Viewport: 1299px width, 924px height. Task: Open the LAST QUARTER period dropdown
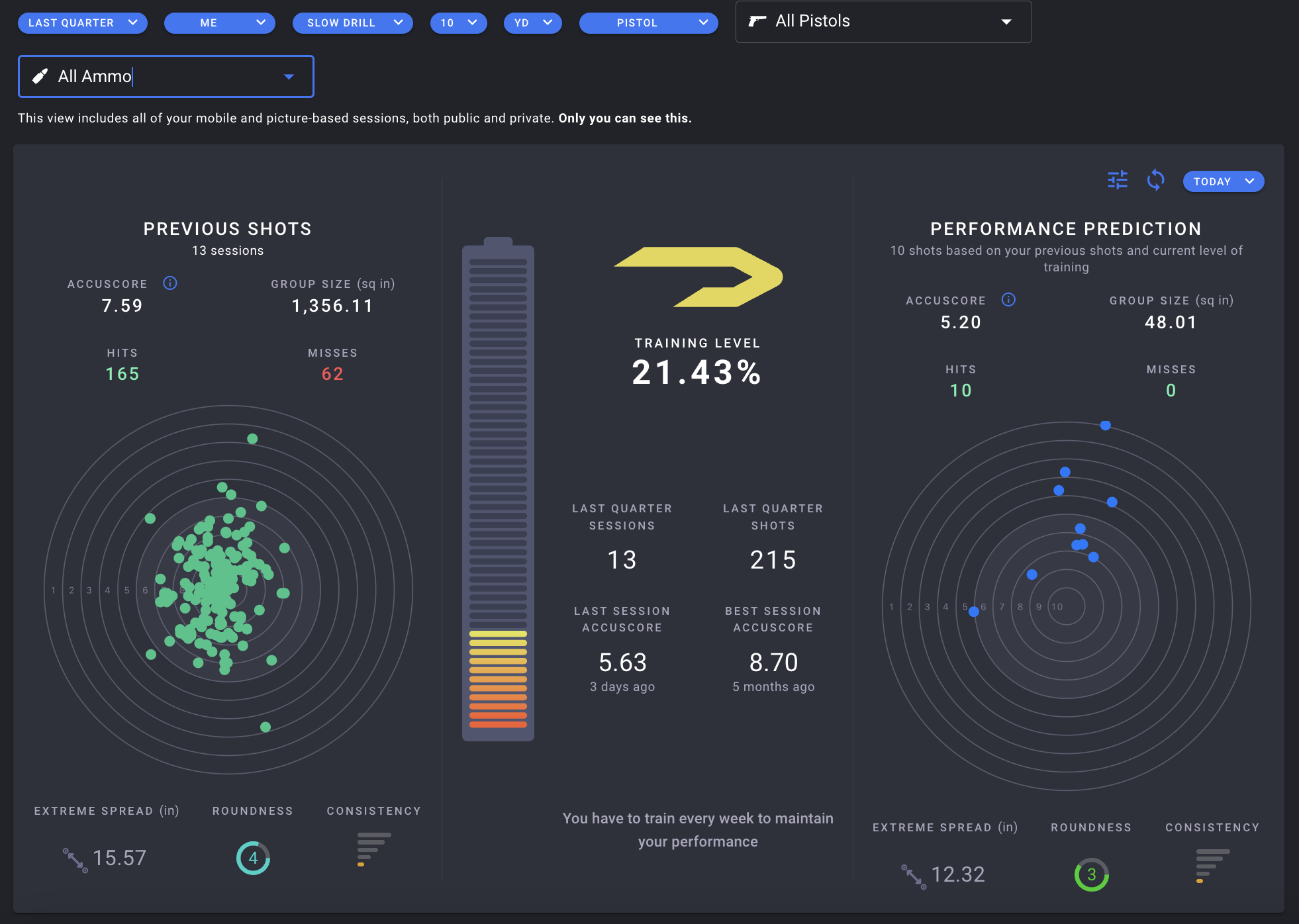(x=83, y=23)
